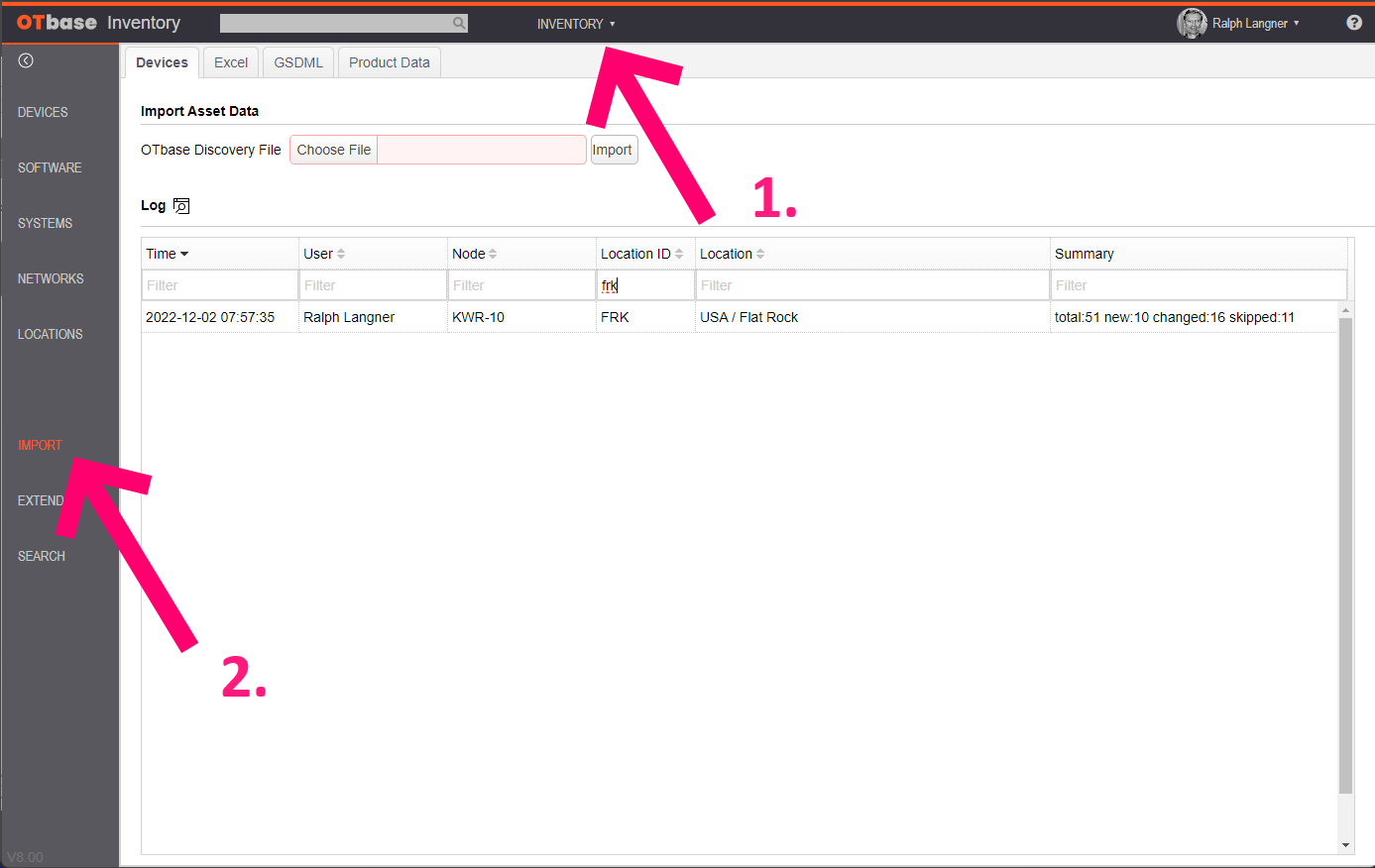Open EXTEND in the sidebar
The height and width of the screenshot is (868, 1375).
(x=41, y=500)
